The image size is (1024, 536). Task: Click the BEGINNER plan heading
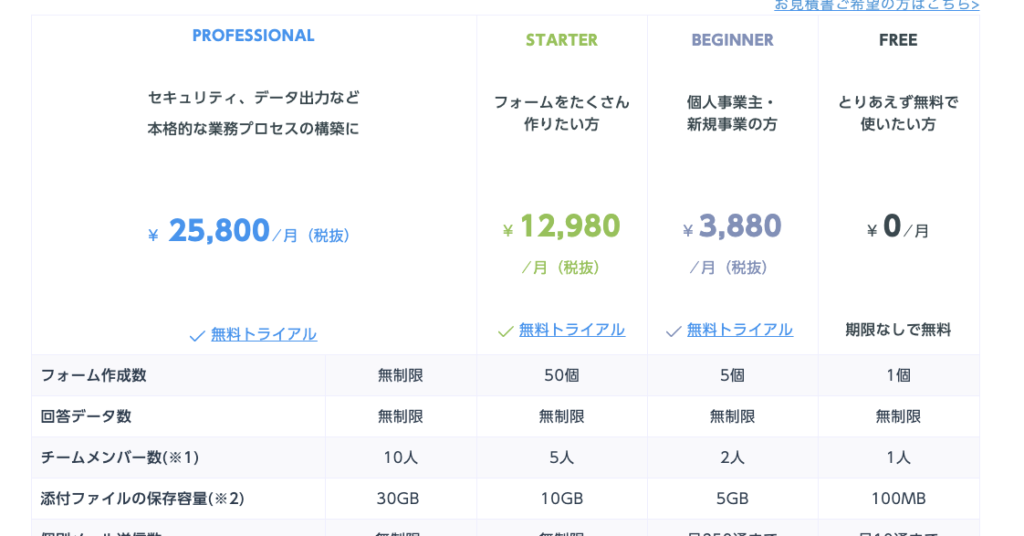(732, 40)
